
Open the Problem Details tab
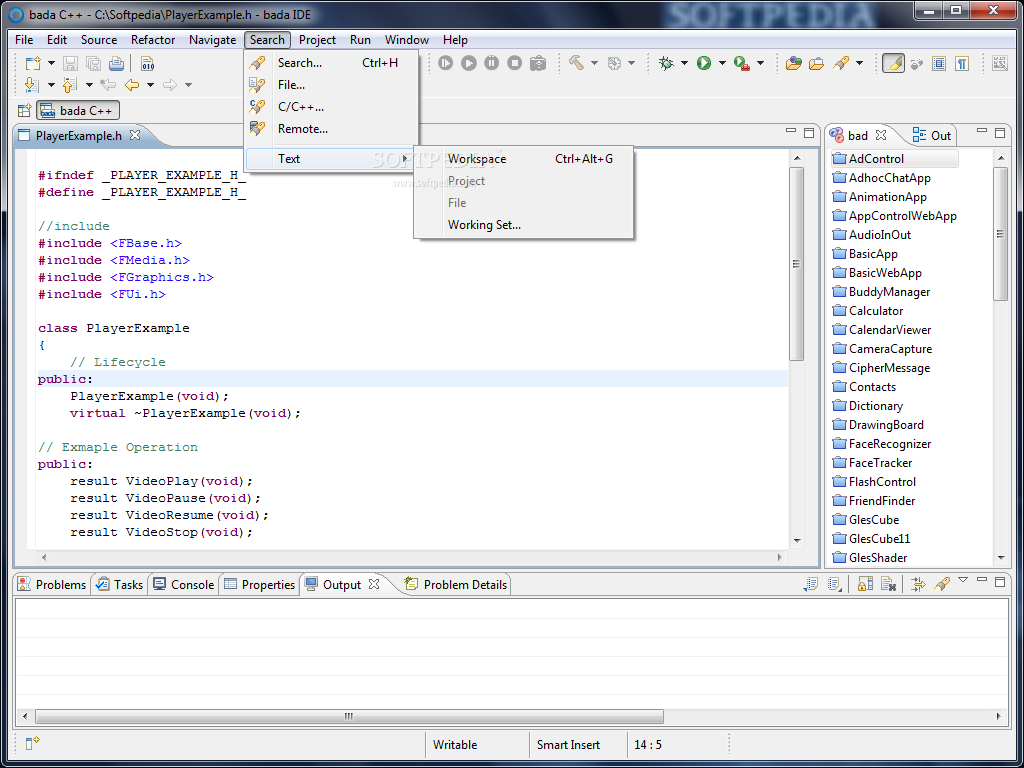point(456,584)
